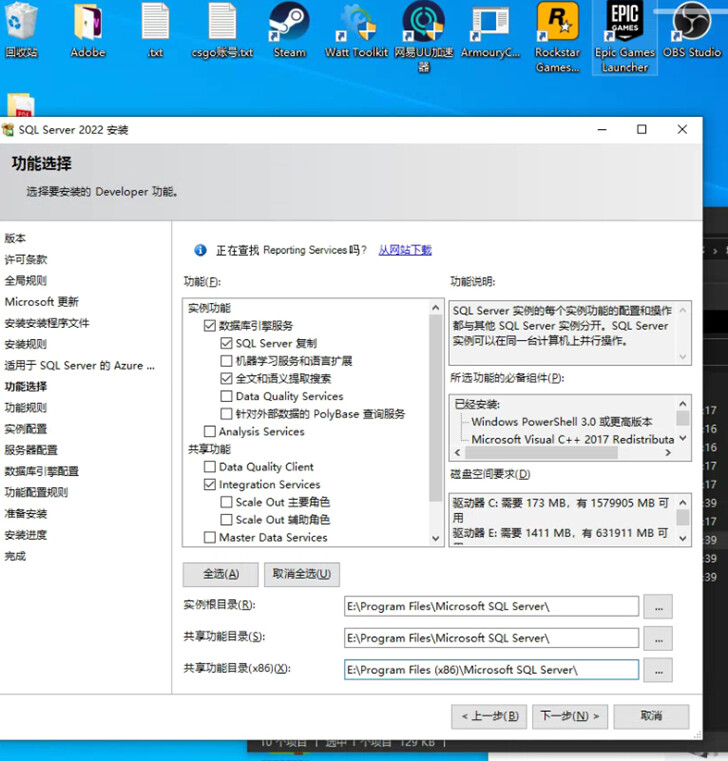This screenshot has height=761, width=728.
Task: Select 实例配置 step in the sidebar
Action: pyautogui.click(x=26, y=429)
